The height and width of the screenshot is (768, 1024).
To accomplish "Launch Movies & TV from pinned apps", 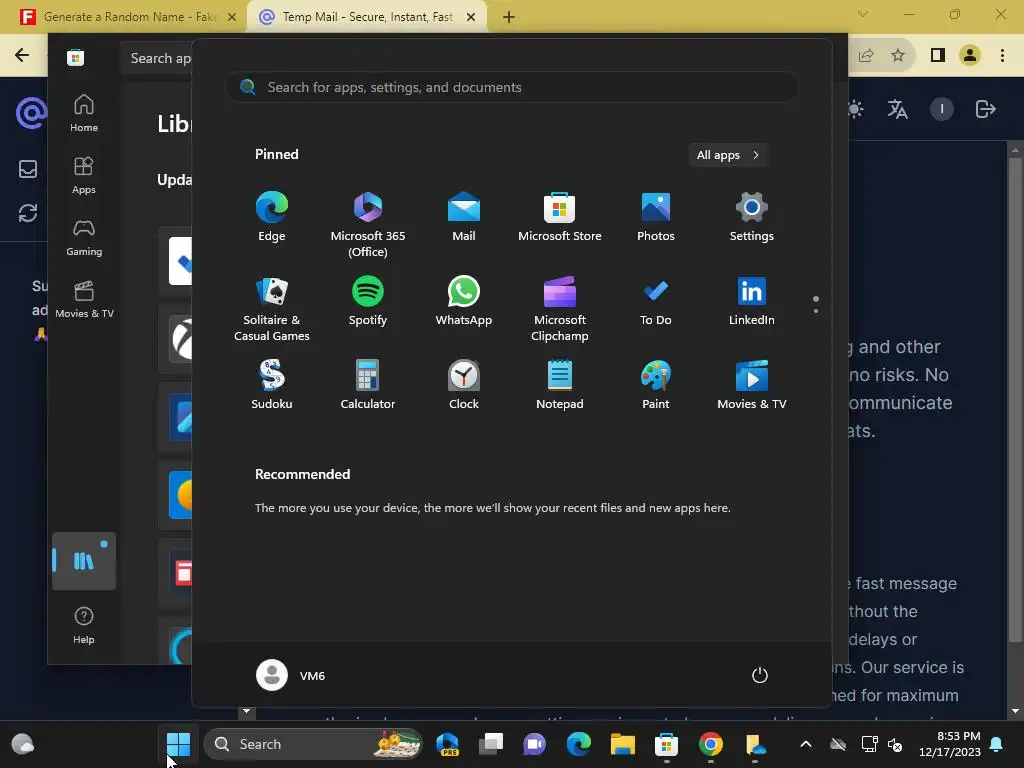I will 752,385.
